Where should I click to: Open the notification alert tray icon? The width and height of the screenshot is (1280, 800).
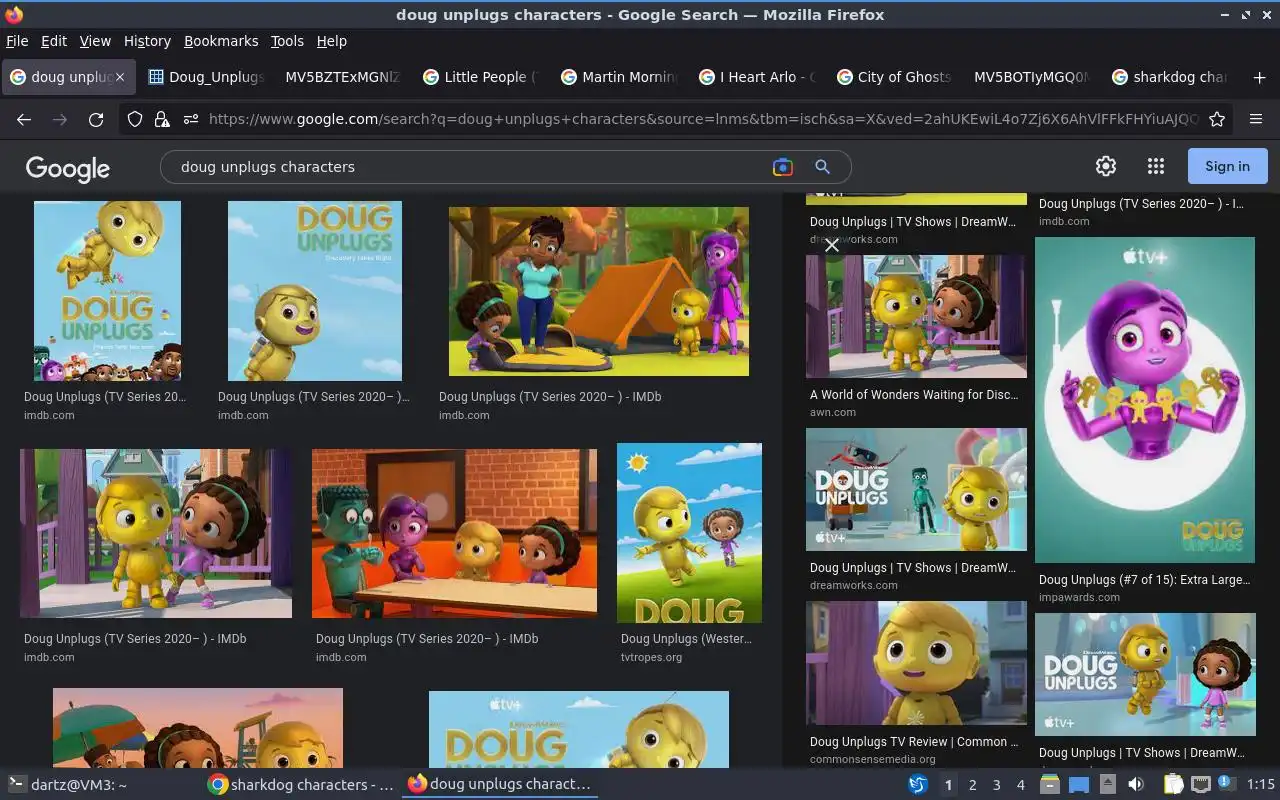coord(1226,785)
